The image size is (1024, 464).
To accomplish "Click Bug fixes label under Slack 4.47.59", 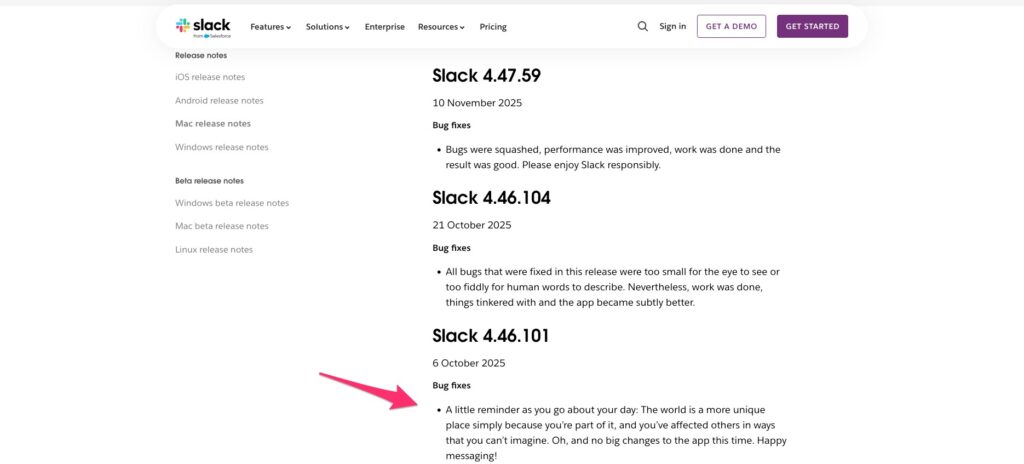I will point(451,125).
